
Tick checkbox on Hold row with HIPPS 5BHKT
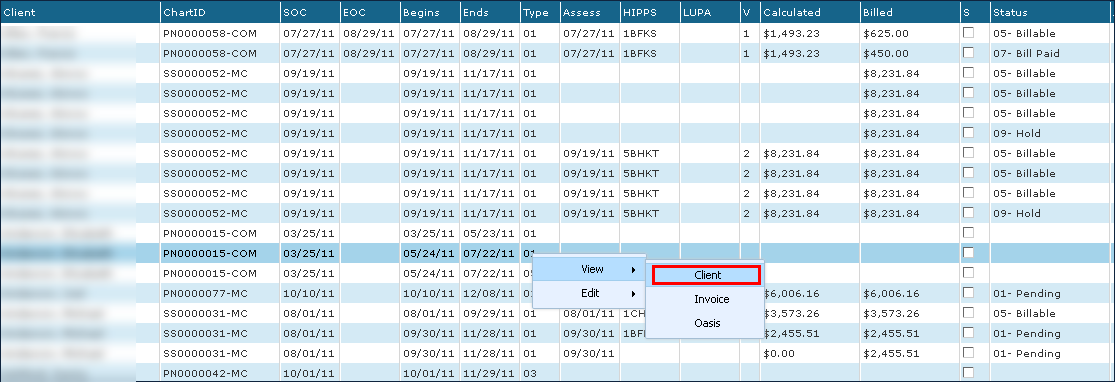[968, 213]
